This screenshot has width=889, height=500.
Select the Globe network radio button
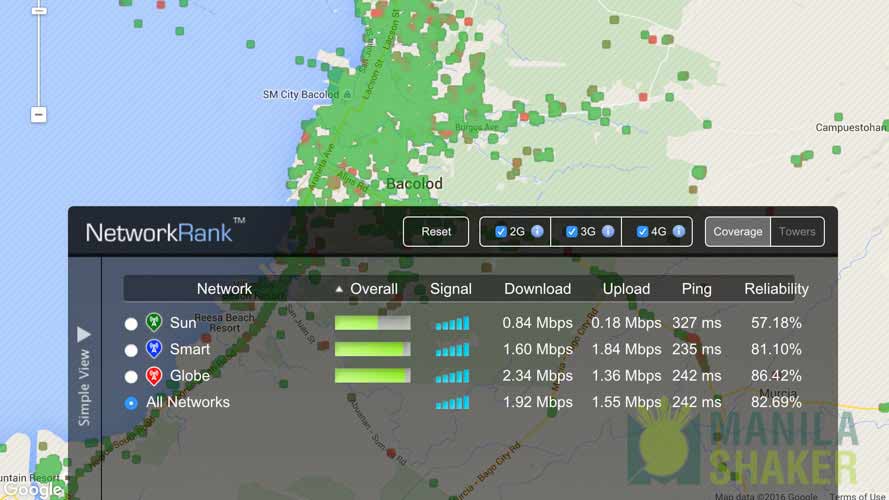(131, 376)
